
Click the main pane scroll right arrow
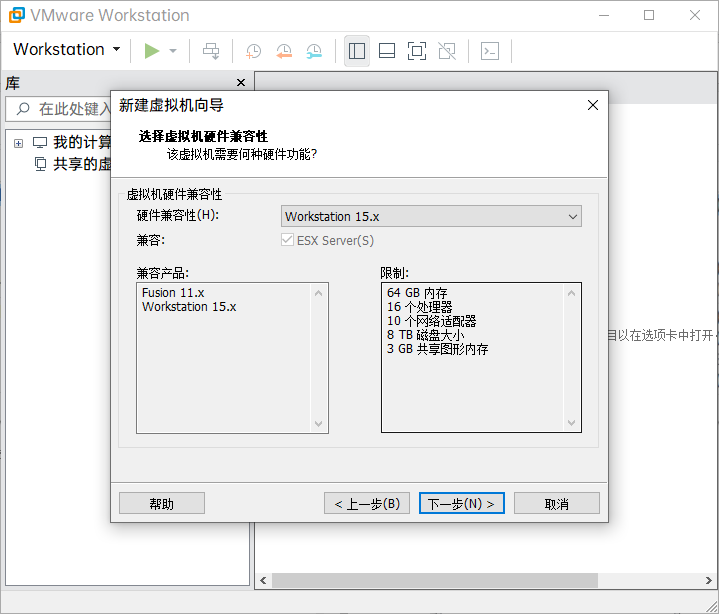click(708, 581)
